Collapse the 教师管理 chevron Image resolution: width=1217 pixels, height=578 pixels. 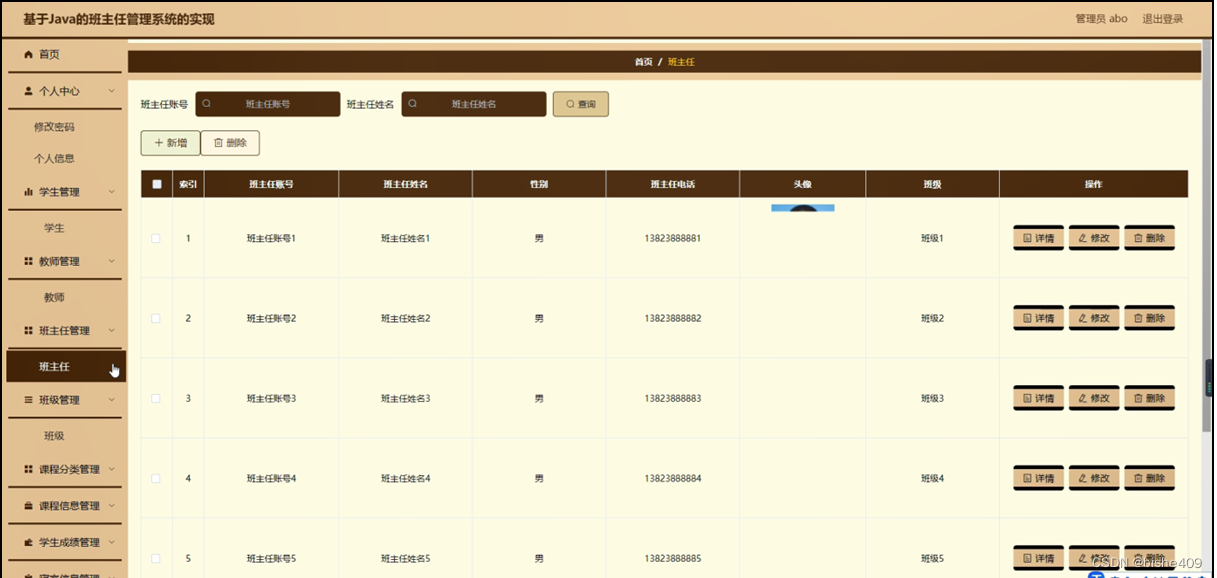pyautogui.click(x=111, y=261)
